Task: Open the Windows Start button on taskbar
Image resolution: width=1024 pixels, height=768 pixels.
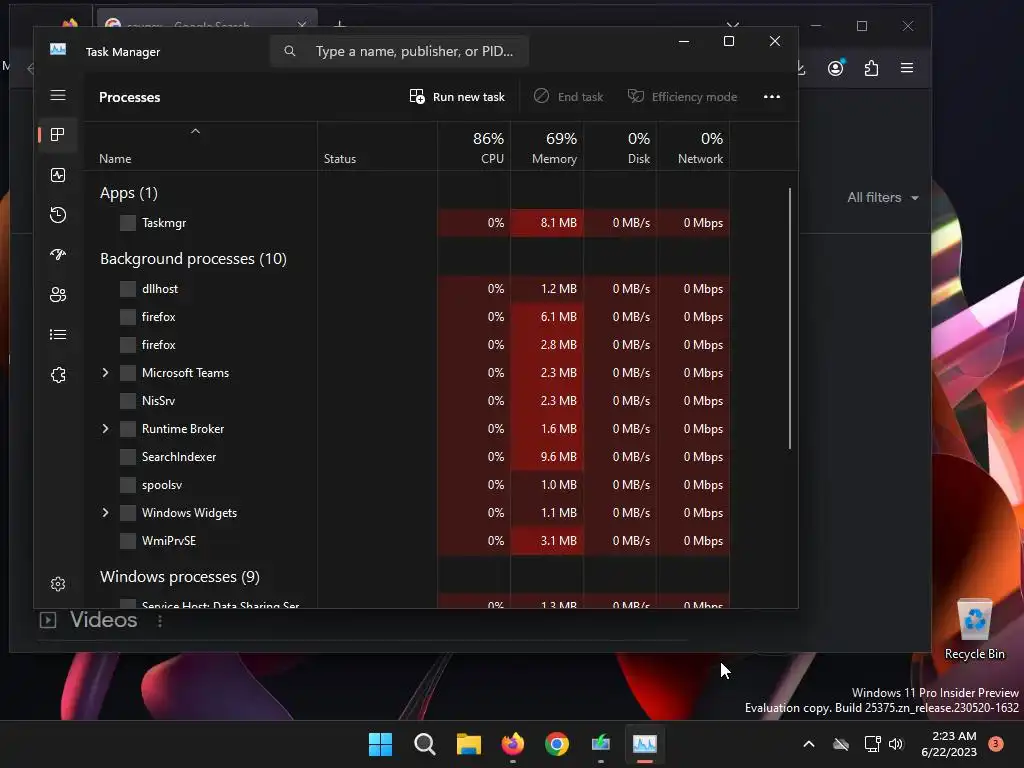Action: pyautogui.click(x=380, y=744)
